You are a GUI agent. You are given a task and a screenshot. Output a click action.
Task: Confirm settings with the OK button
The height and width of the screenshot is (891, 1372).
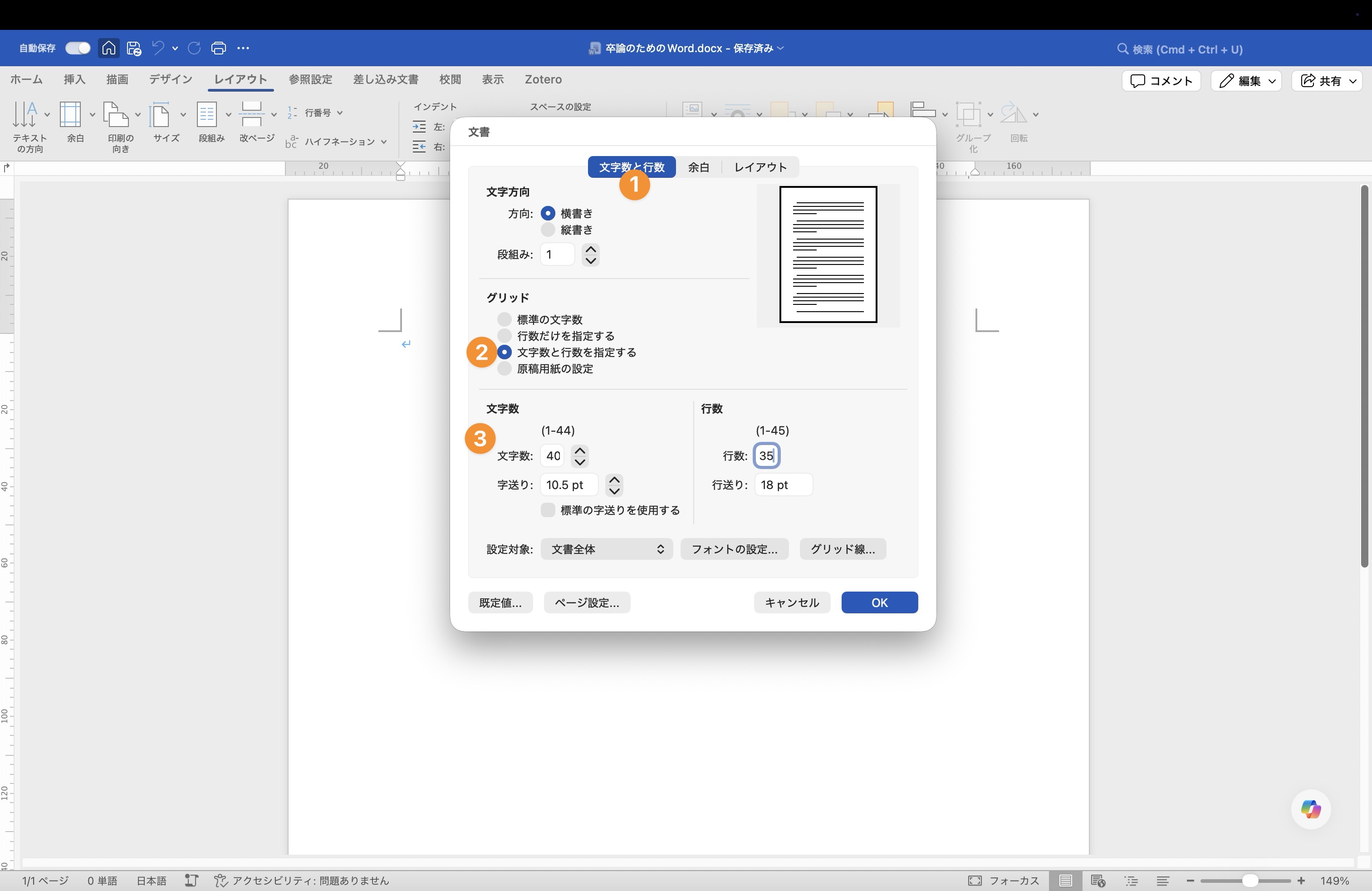878,602
